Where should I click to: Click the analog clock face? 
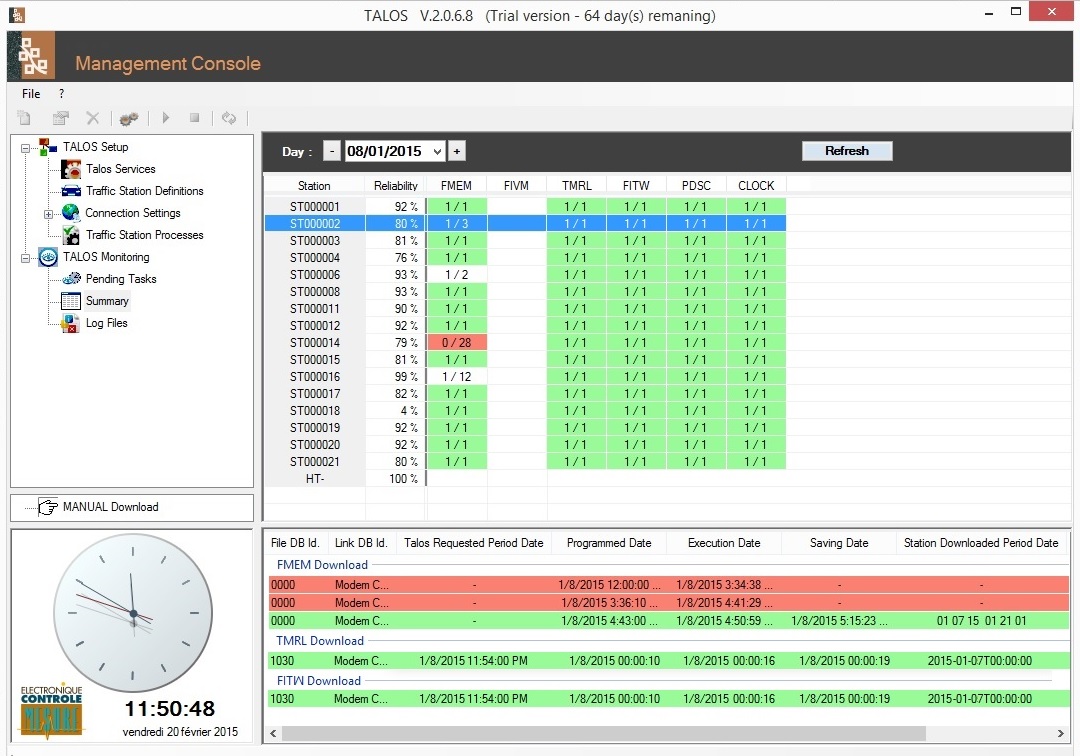point(133,613)
